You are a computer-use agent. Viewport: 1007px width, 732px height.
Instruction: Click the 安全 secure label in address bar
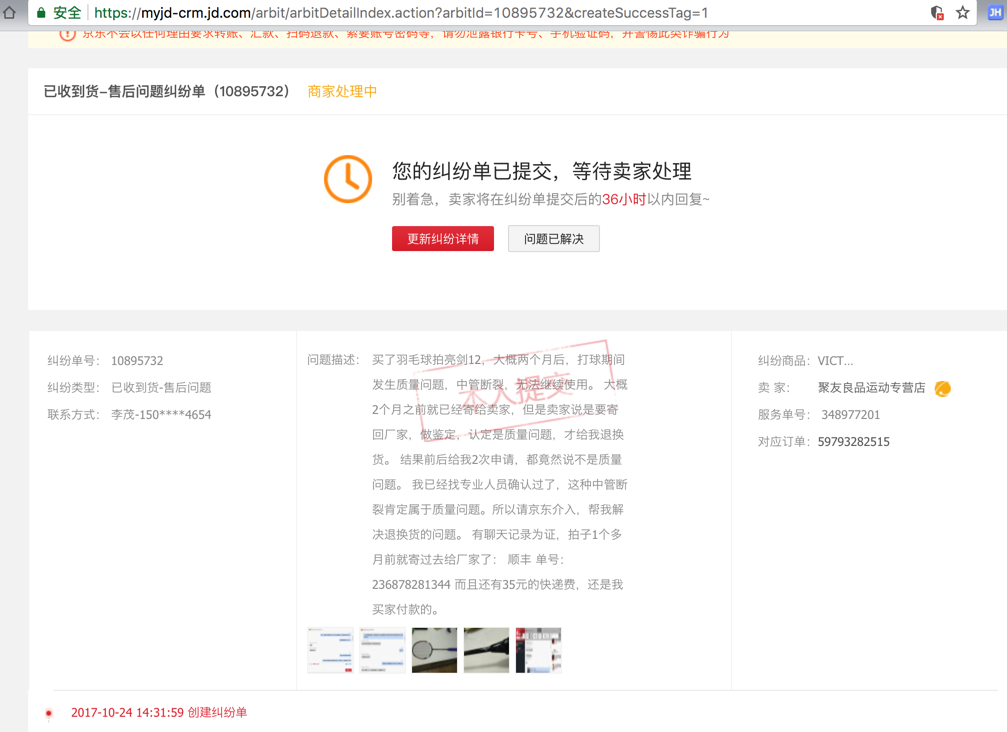coord(67,13)
